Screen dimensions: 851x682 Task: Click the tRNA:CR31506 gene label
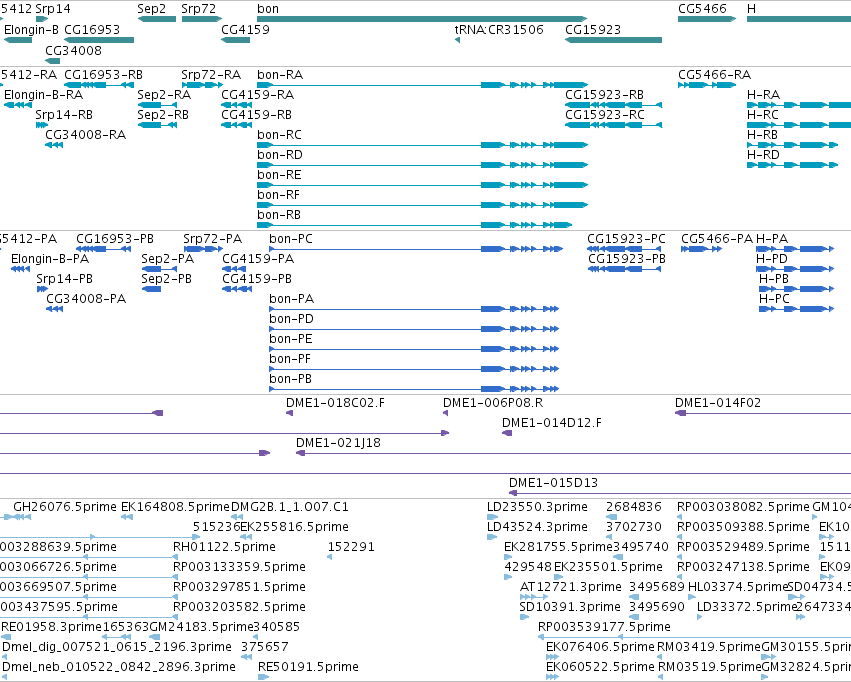pyautogui.click(x=499, y=29)
